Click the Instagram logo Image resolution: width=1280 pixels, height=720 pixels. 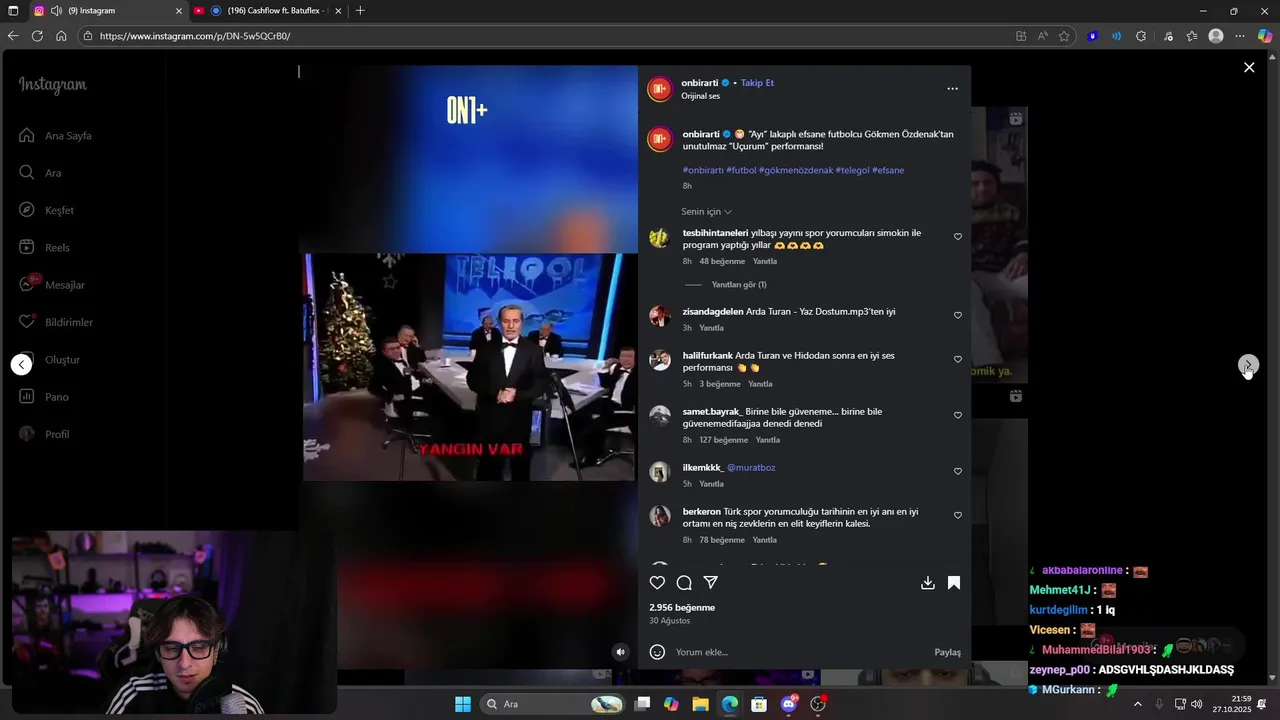coord(53,85)
